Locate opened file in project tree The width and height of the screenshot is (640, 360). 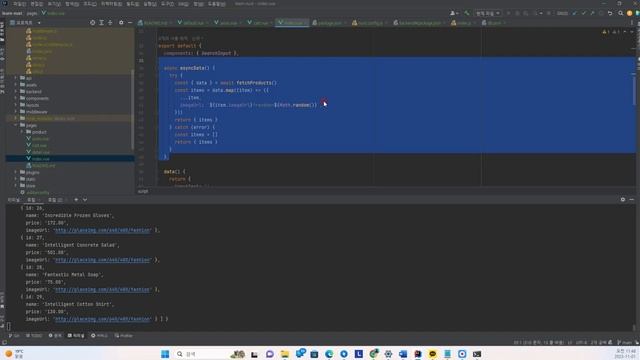click(x=92, y=22)
